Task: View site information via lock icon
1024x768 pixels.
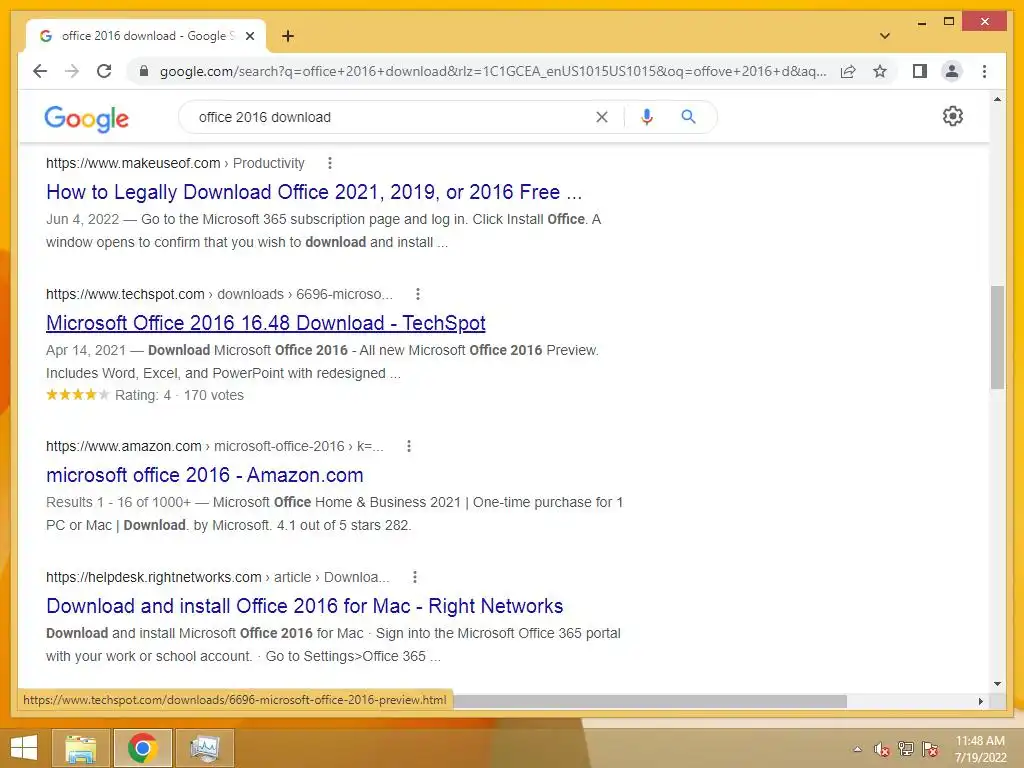Action: pyautogui.click(x=144, y=71)
